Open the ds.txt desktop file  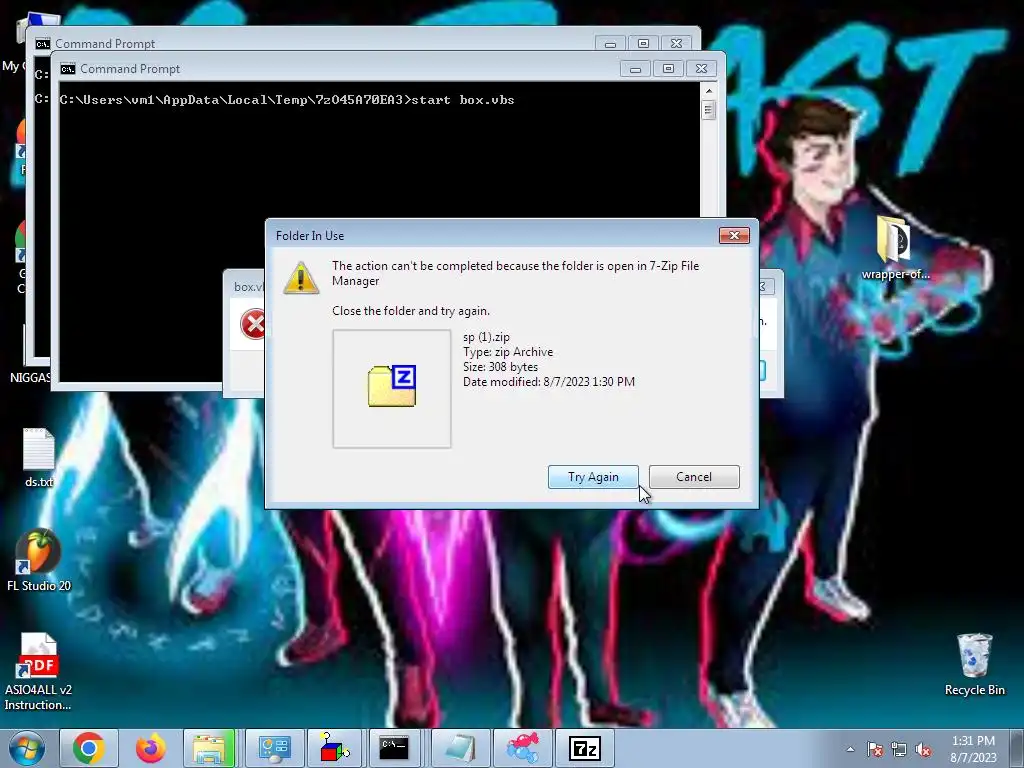tap(39, 457)
